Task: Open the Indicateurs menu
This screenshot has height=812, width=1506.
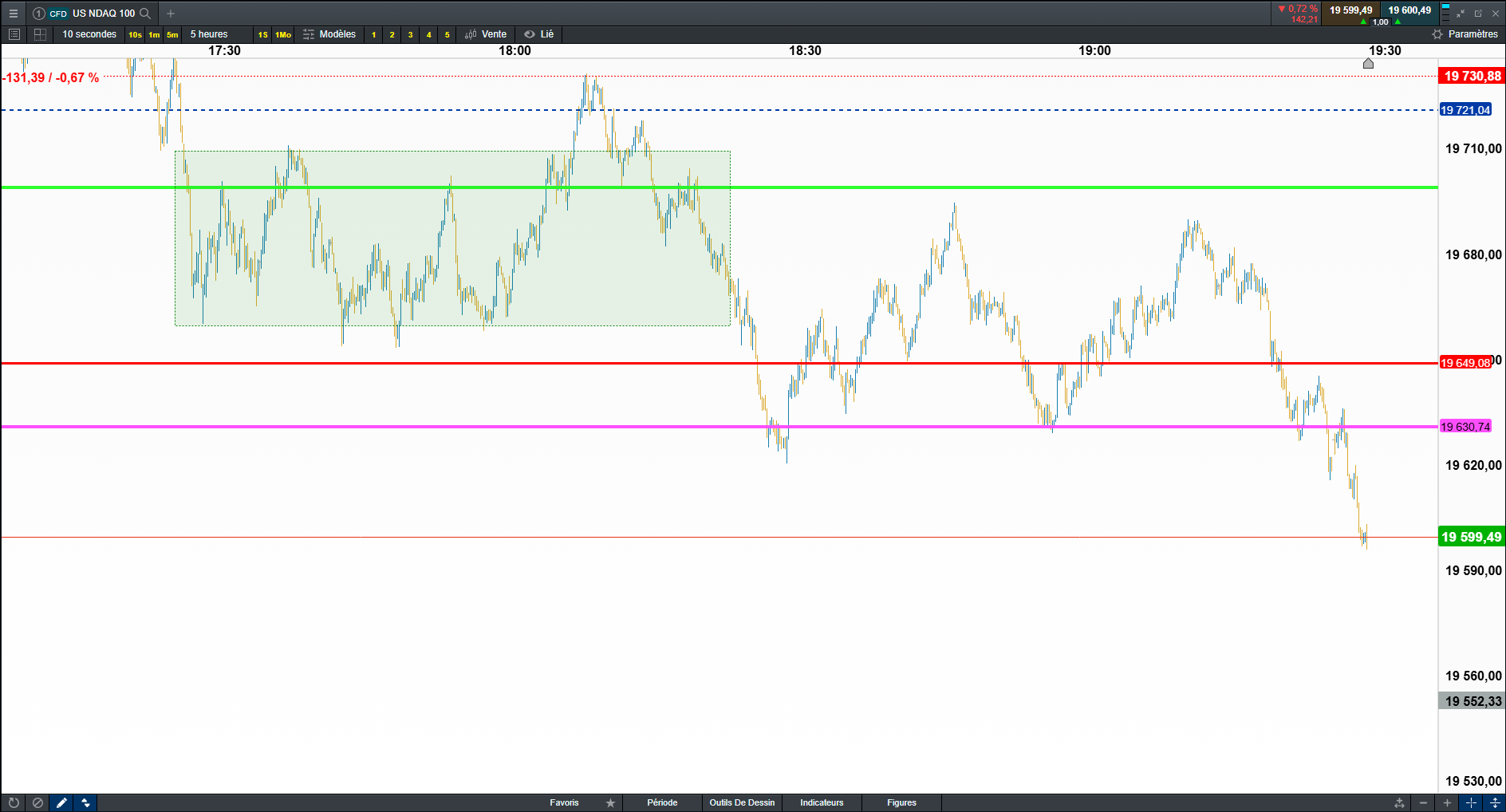Action: [822, 803]
